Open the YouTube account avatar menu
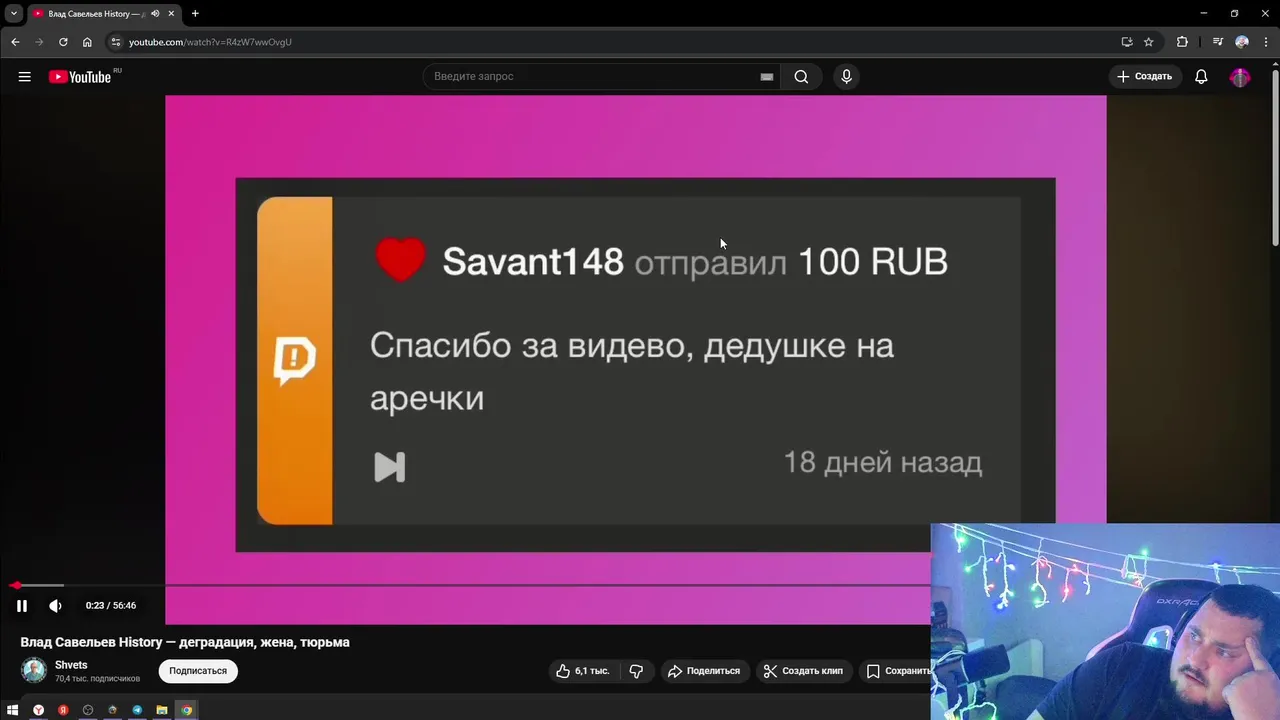 (1240, 77)
